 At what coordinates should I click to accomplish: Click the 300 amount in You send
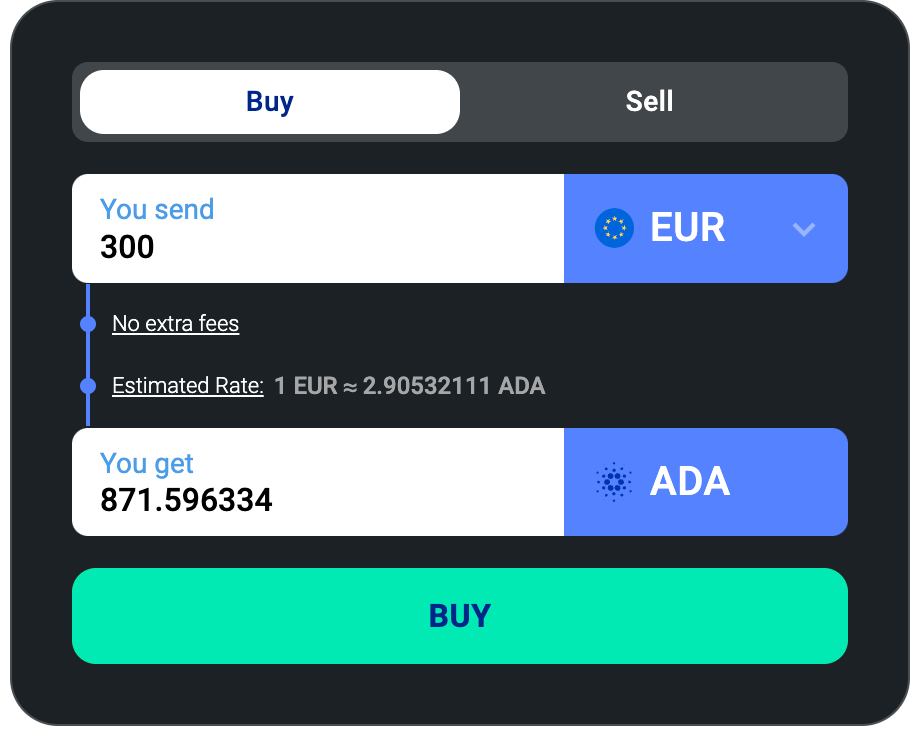coord(128,247)
